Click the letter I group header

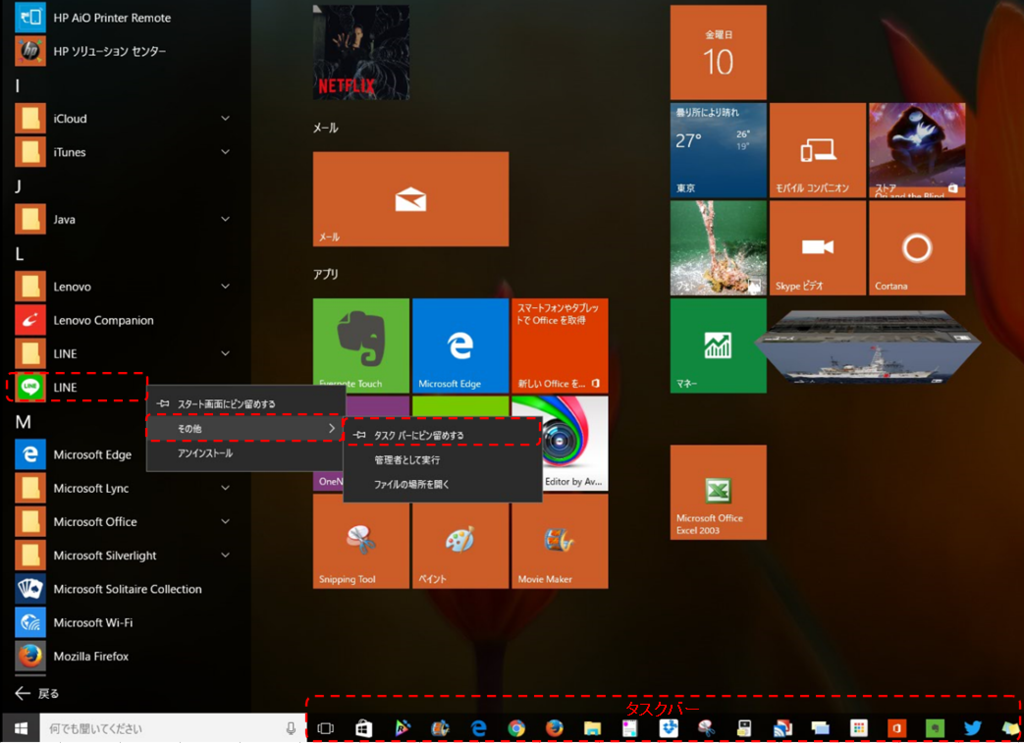click(x=18, y=86)
